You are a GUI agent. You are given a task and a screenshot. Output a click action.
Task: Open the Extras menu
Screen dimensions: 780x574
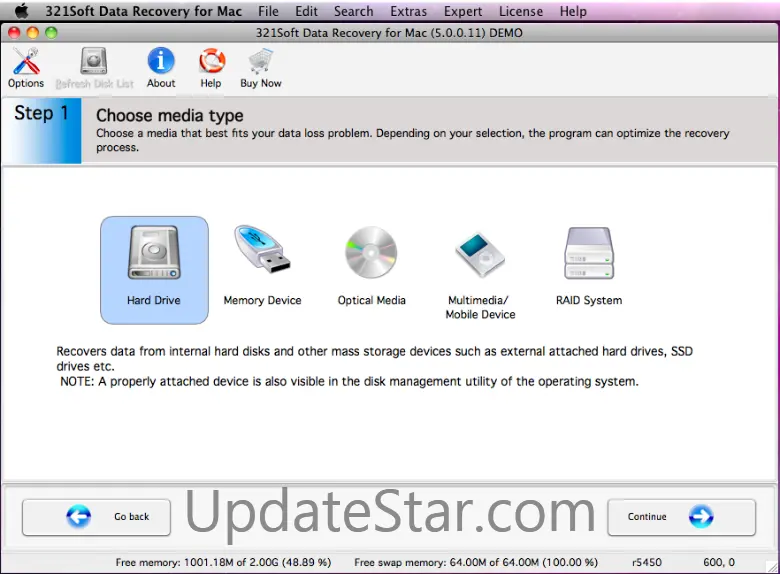(408, 11)
